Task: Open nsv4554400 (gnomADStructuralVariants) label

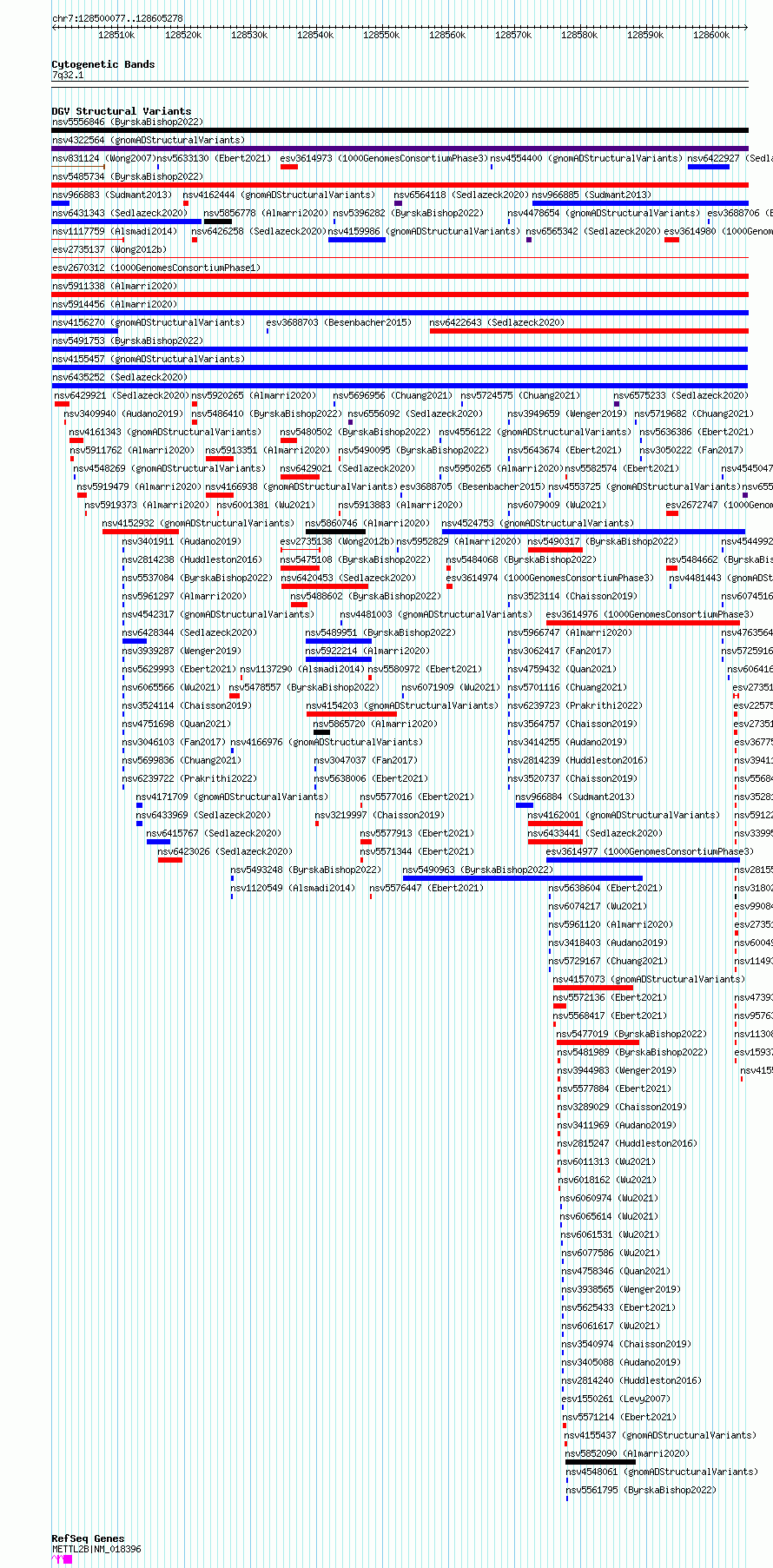Action: click(587, 158)
